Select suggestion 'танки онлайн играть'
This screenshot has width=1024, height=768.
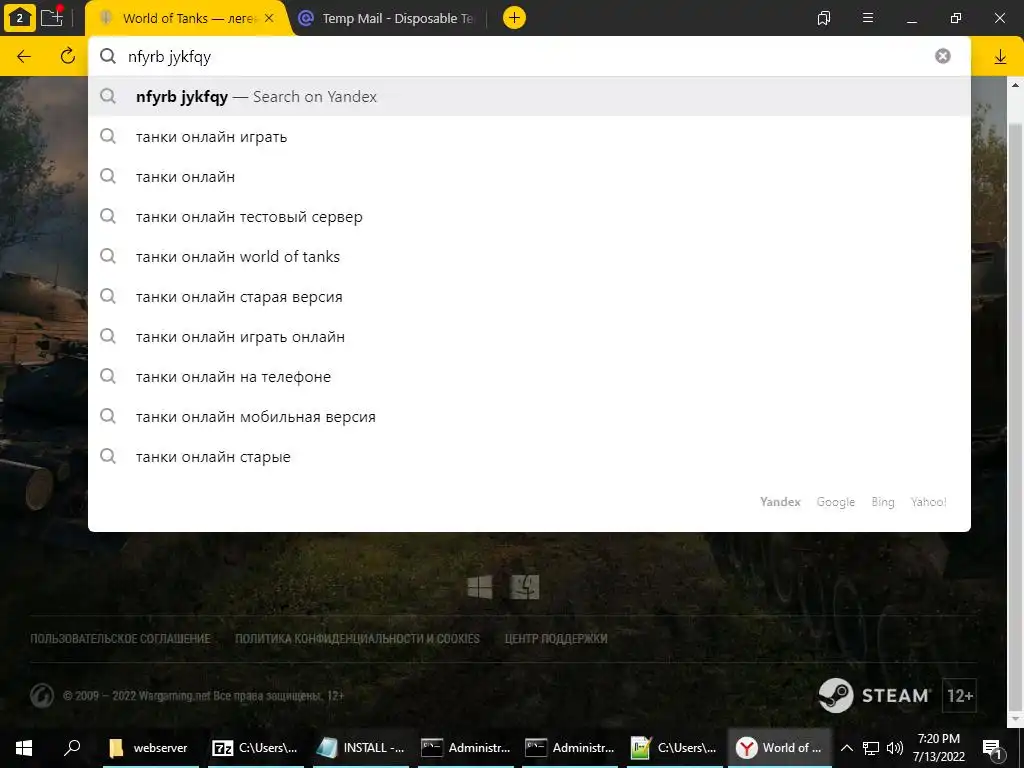pos(529,136)
